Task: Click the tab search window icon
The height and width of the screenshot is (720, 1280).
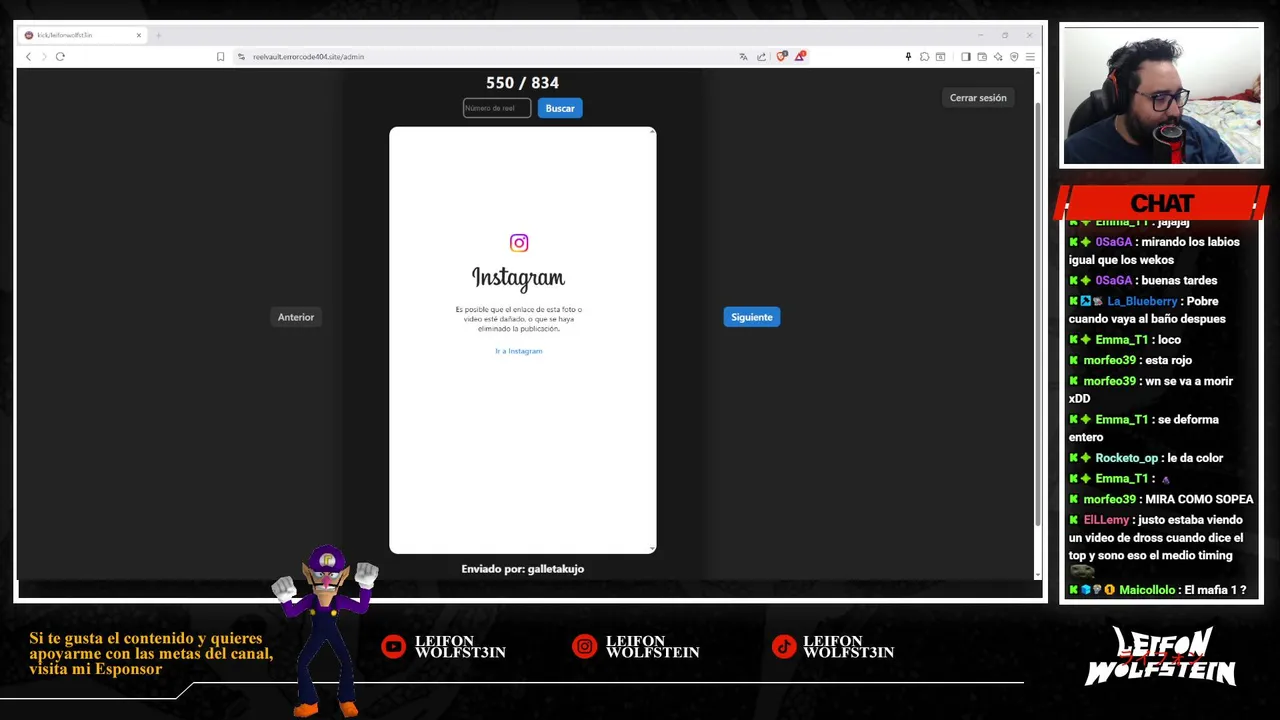Action: pos(940,57)
